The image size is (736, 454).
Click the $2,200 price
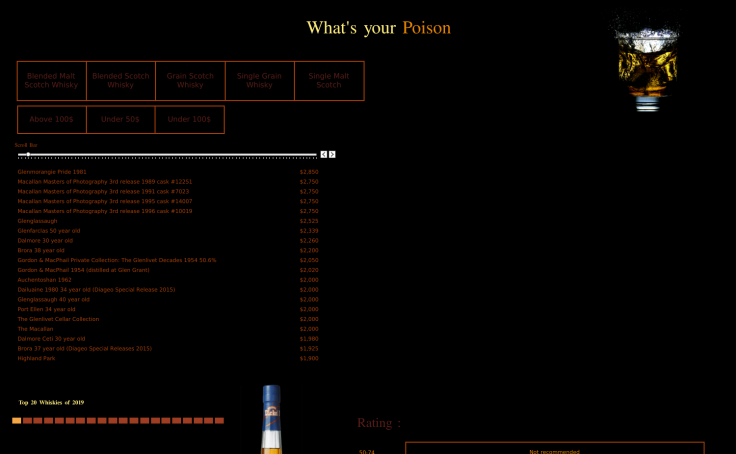pyautogui.click(x=309, y=251)
